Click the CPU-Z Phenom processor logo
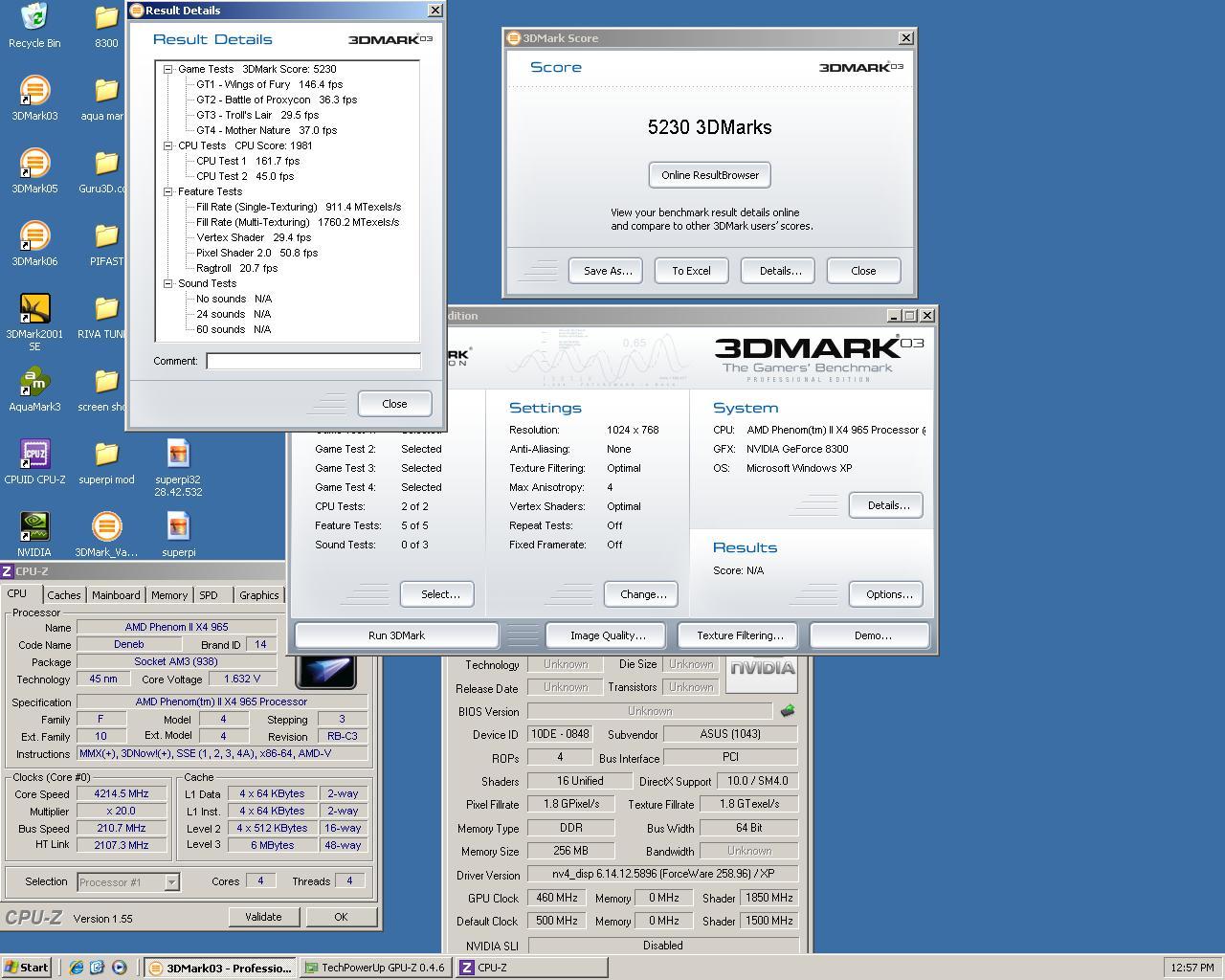The height and width of the screenshot is (980, 1225). click(325, 672)
